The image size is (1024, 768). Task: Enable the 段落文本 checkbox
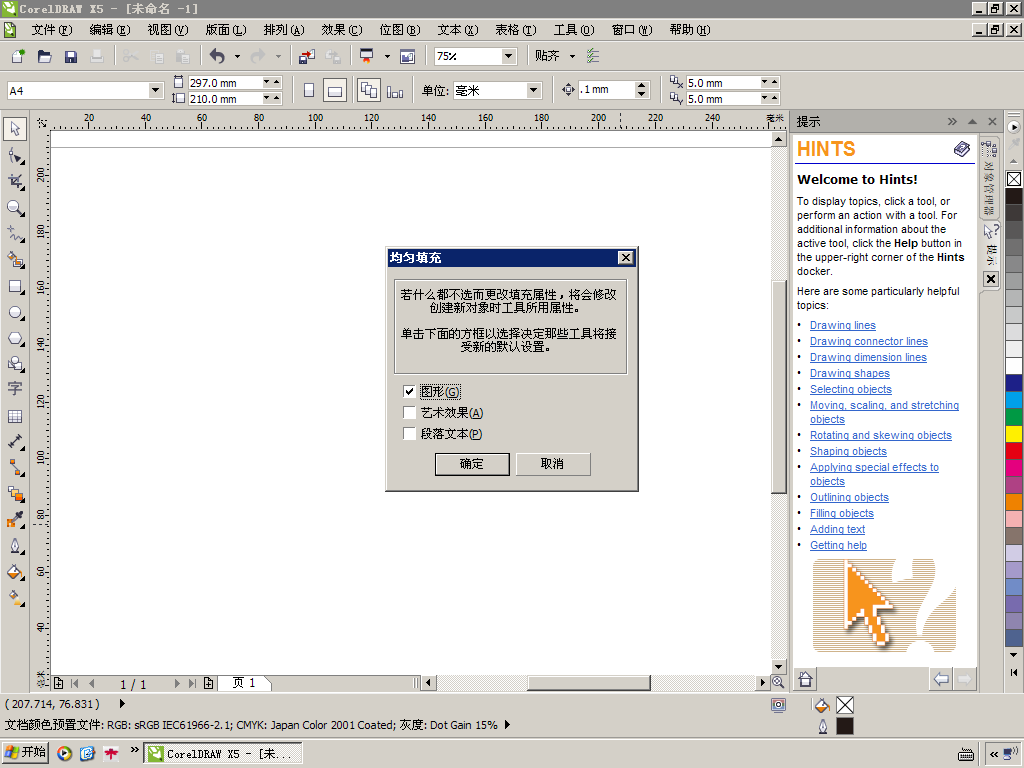pos(409,434)
